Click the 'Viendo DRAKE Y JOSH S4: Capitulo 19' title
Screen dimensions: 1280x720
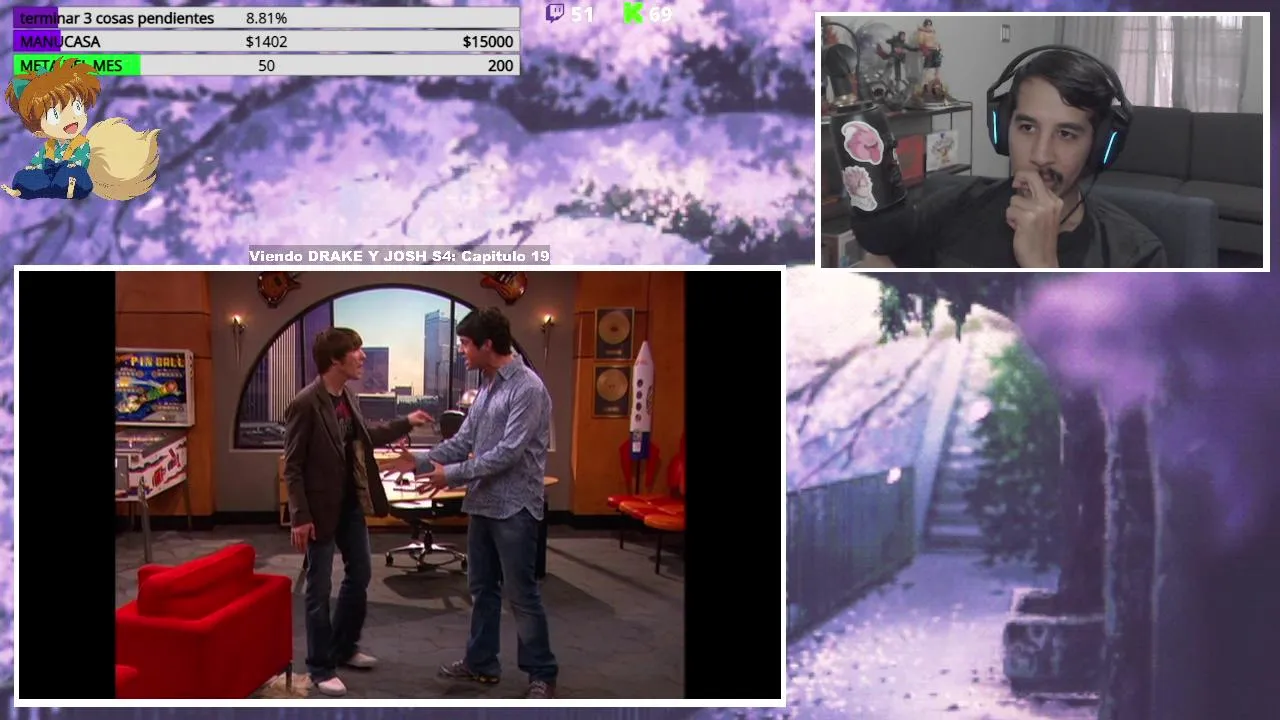click(399, 256)
